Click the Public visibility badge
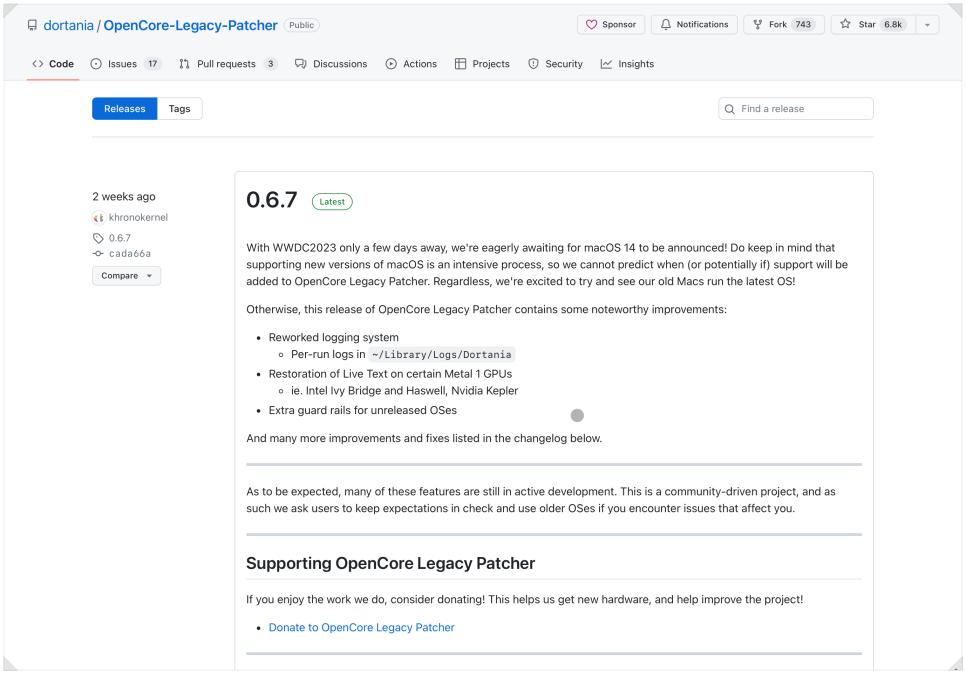Viewport: 966px width, 674px height. [301, 25]
